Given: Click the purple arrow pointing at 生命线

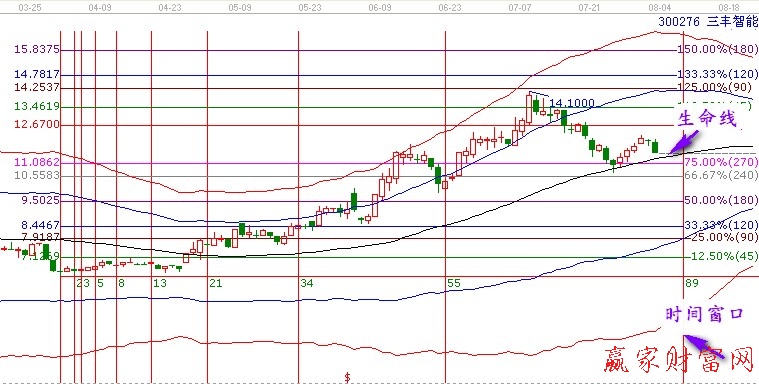Looking at the screenshot, I should pos(684,141).
